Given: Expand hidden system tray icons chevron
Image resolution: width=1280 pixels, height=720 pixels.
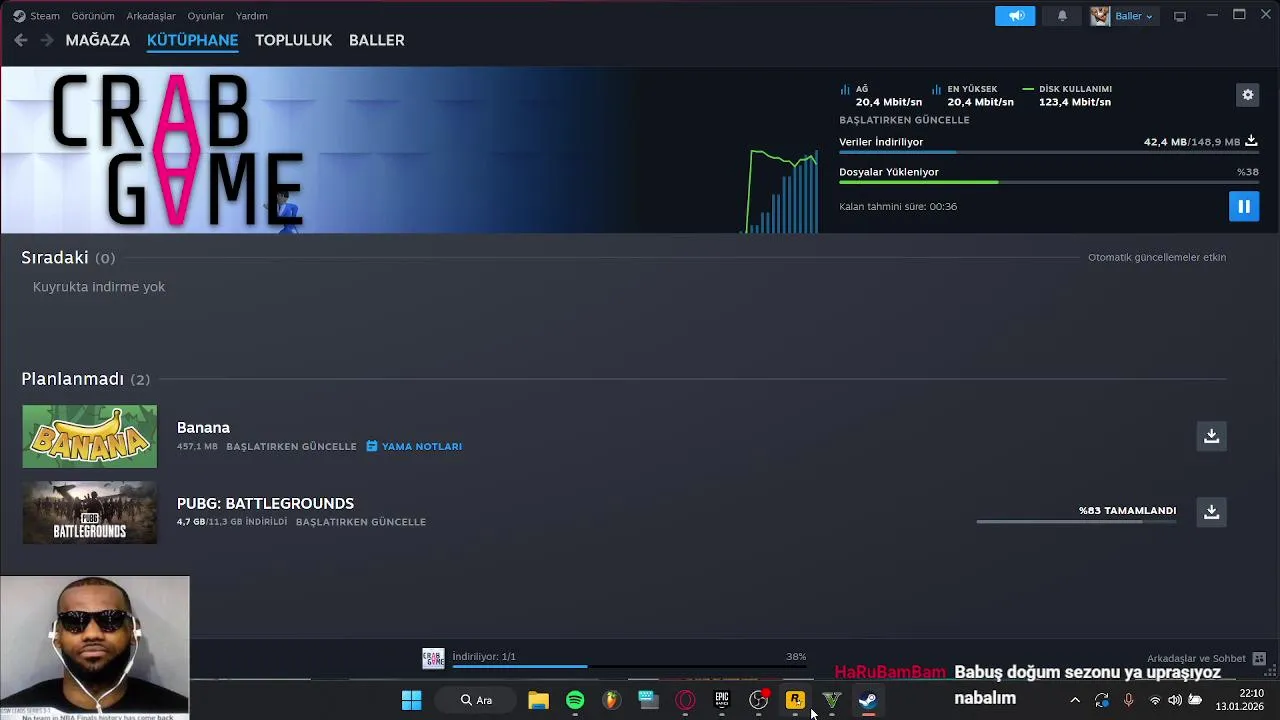Looking at the screenshot, I should coord(1075,700).
